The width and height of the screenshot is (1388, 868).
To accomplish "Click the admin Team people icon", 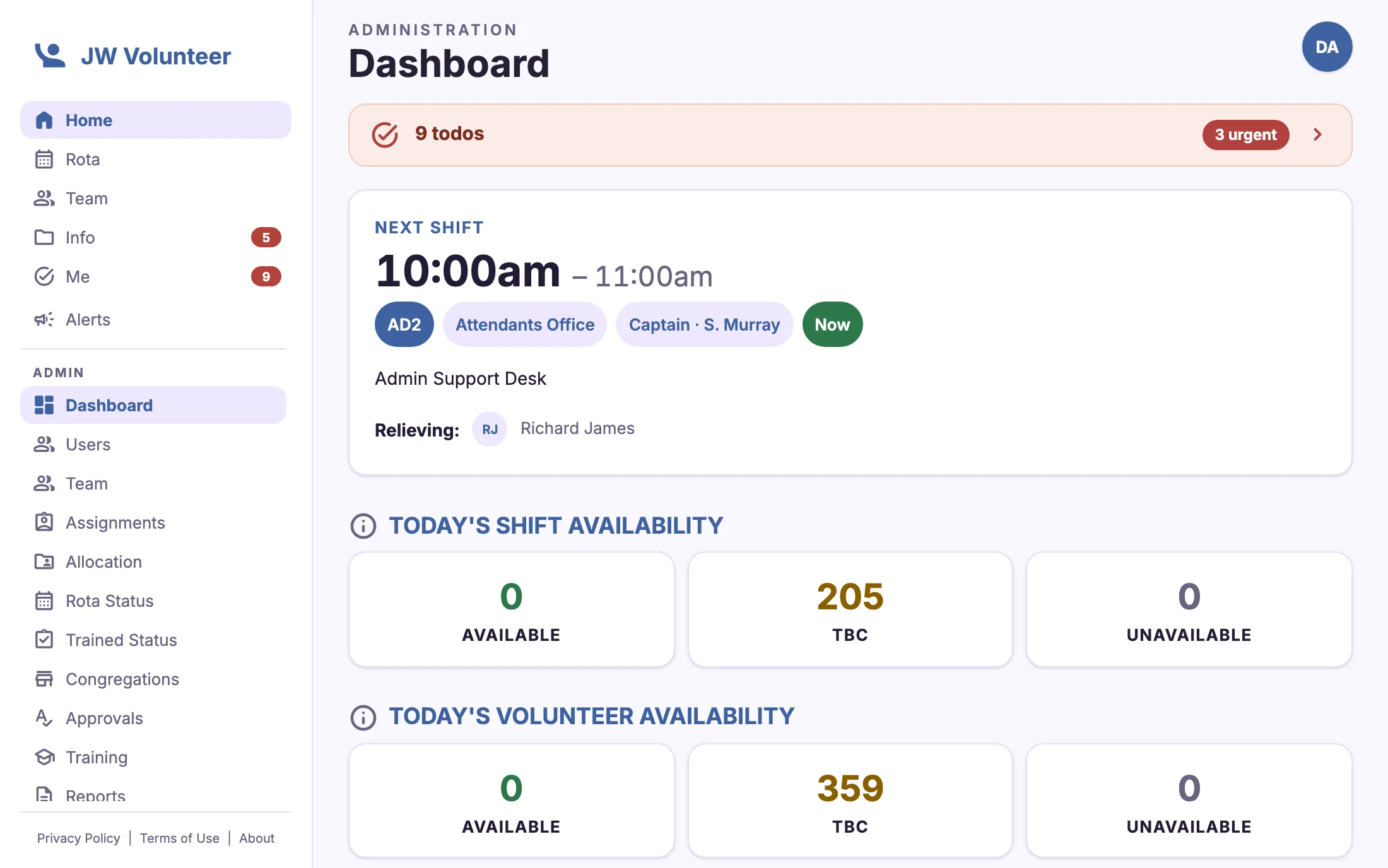I will pos(44,483).
